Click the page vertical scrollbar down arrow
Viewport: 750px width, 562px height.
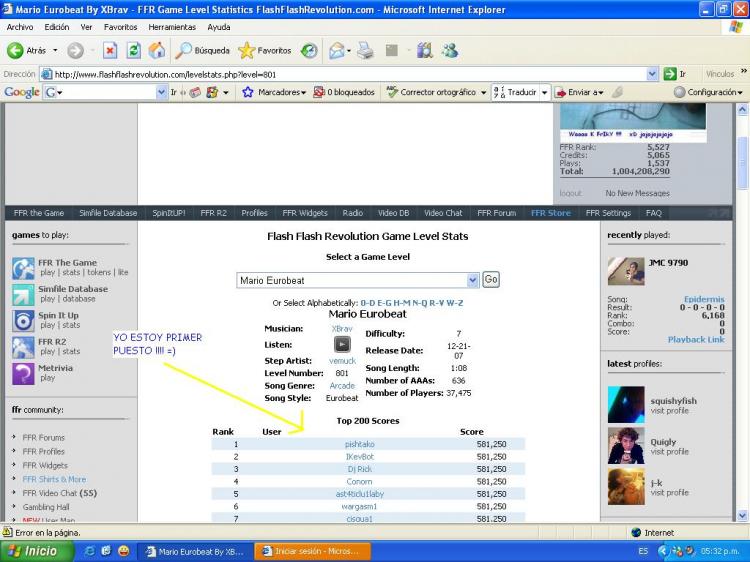tap(742, 516)
